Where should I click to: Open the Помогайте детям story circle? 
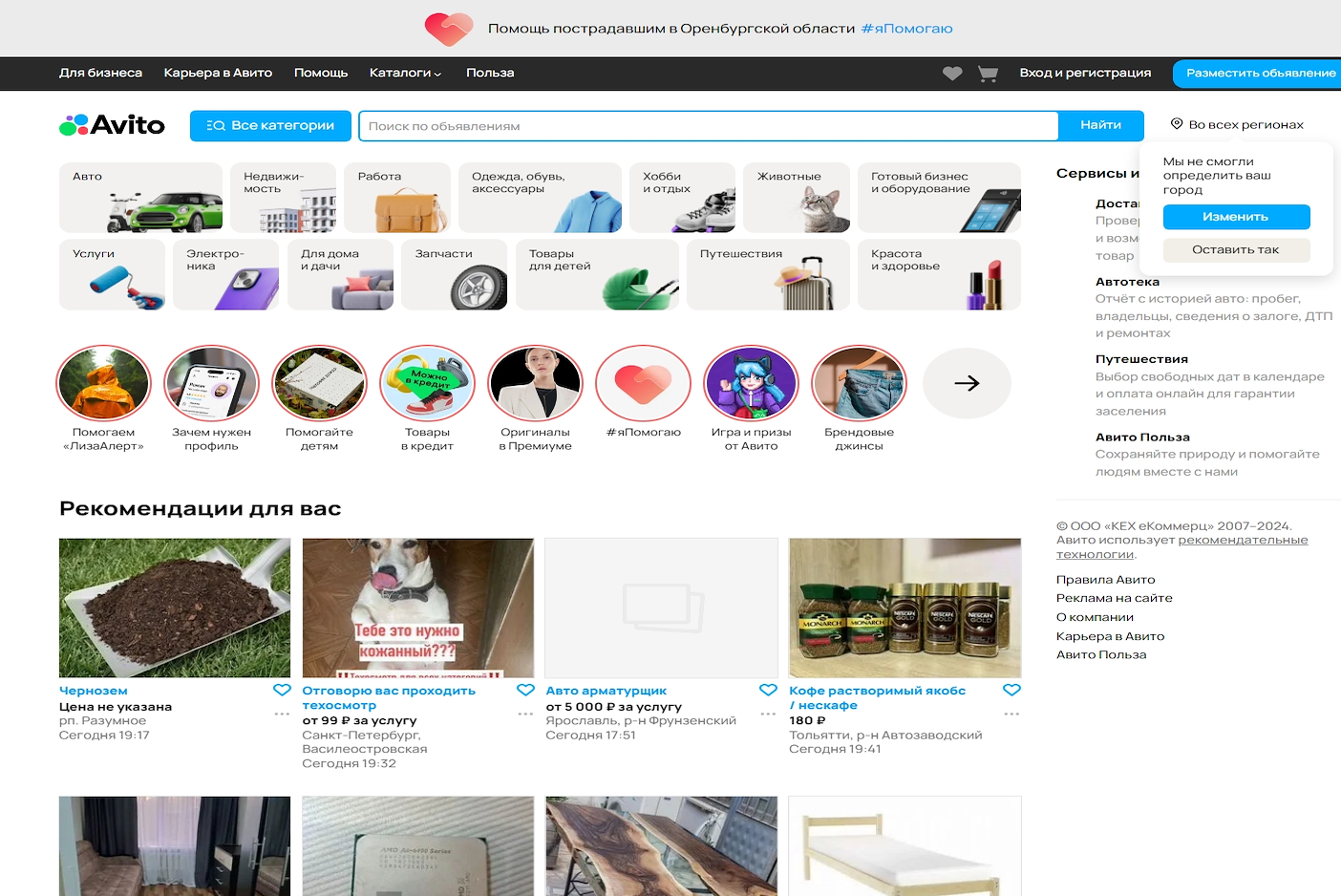pyautogui.click(x=320, y=383)
